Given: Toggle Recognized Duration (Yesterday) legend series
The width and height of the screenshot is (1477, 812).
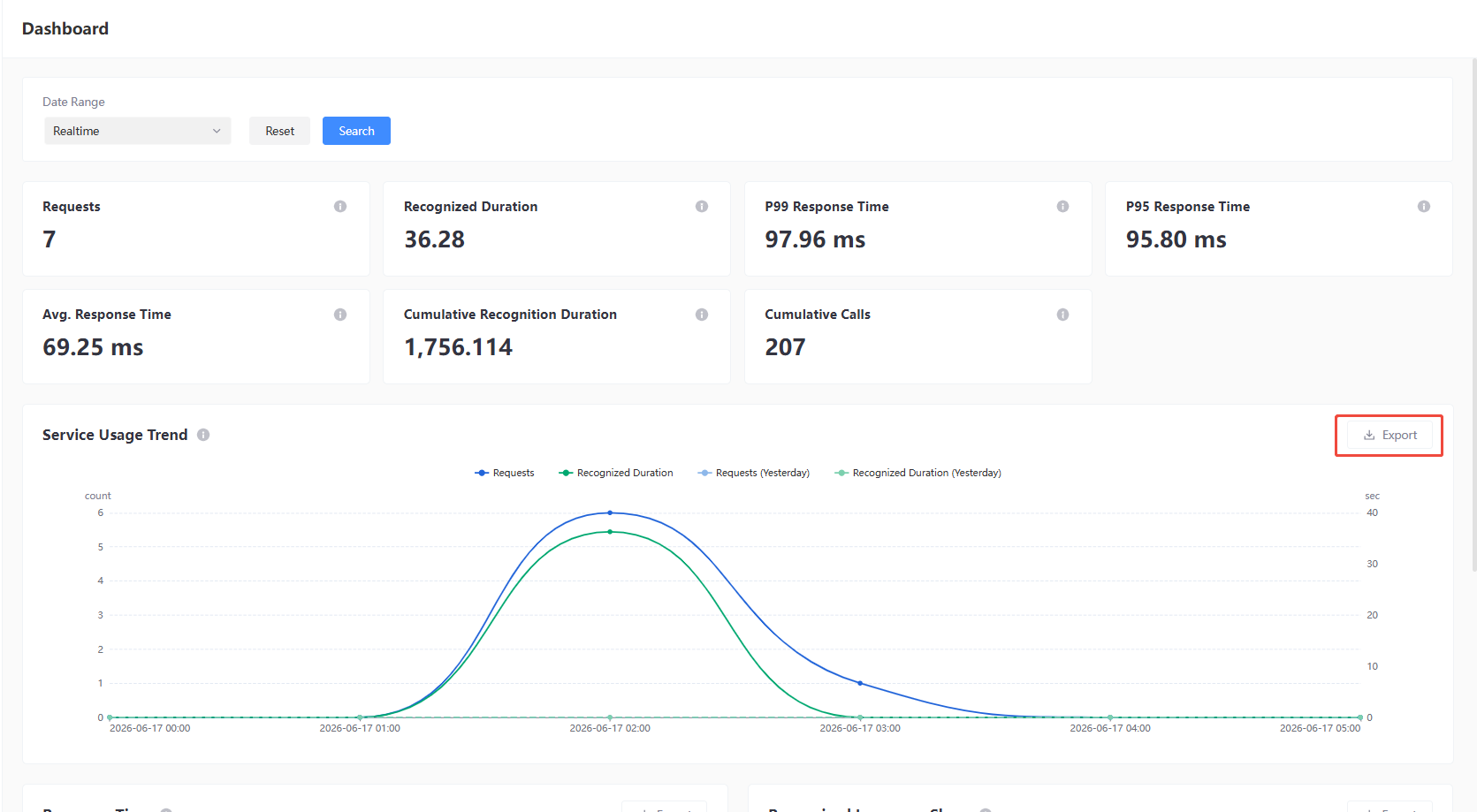Looking at the screenshot, I should [x=918, y=473].
